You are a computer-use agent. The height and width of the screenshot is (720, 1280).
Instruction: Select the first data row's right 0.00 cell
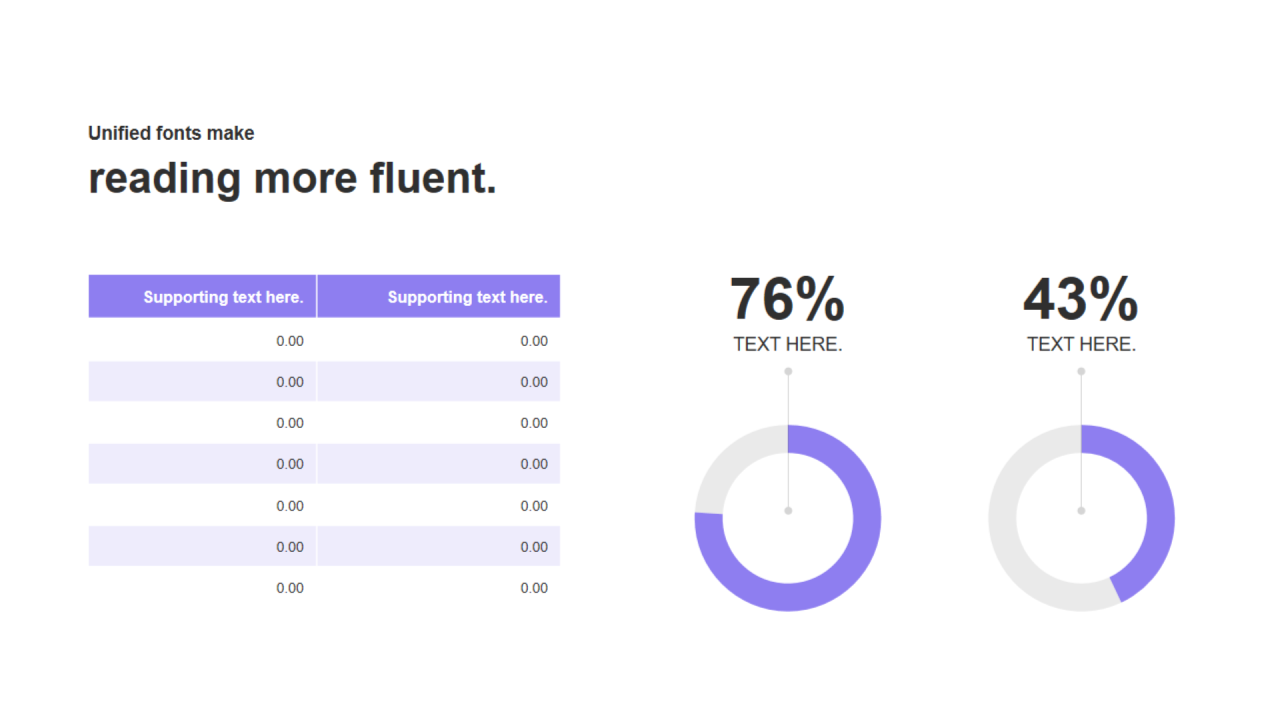pyautogui.click(x=534, y=341)
